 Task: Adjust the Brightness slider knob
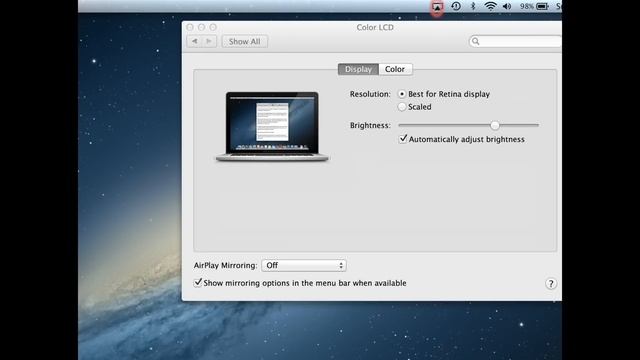495,125
